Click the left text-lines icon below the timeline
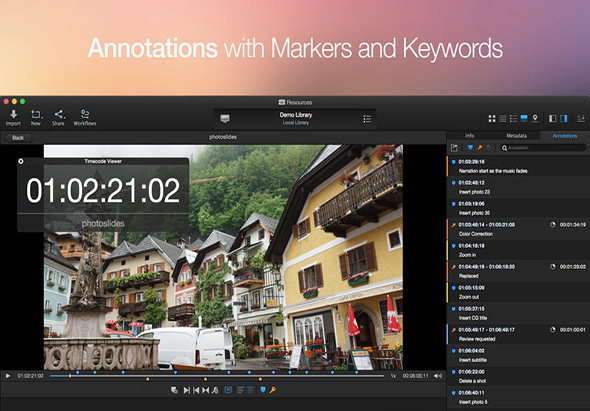 click(241, 390)
